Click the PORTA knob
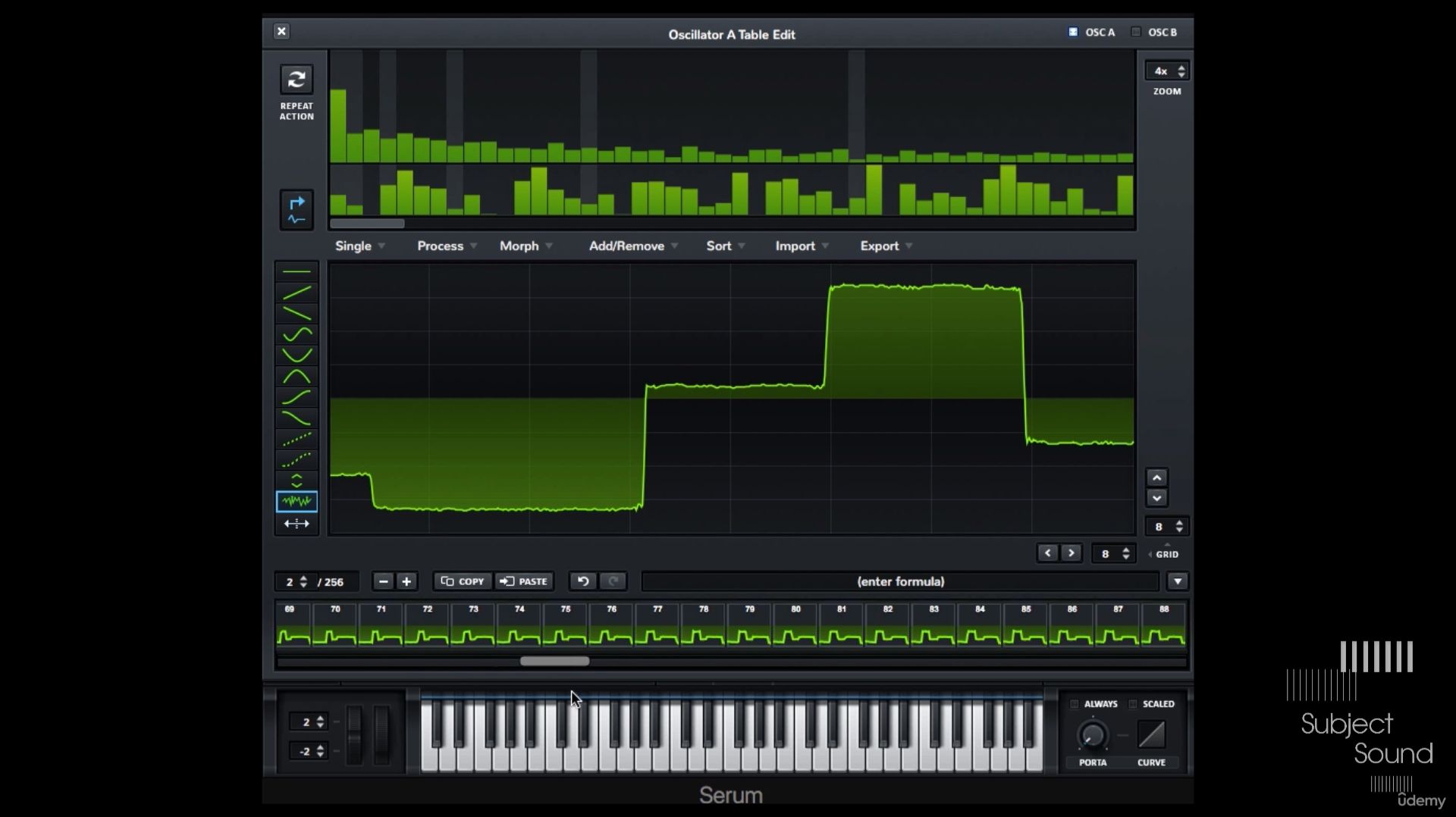Image resolution: width=1456 pixels, height=817 pixels. [1092, 734]
